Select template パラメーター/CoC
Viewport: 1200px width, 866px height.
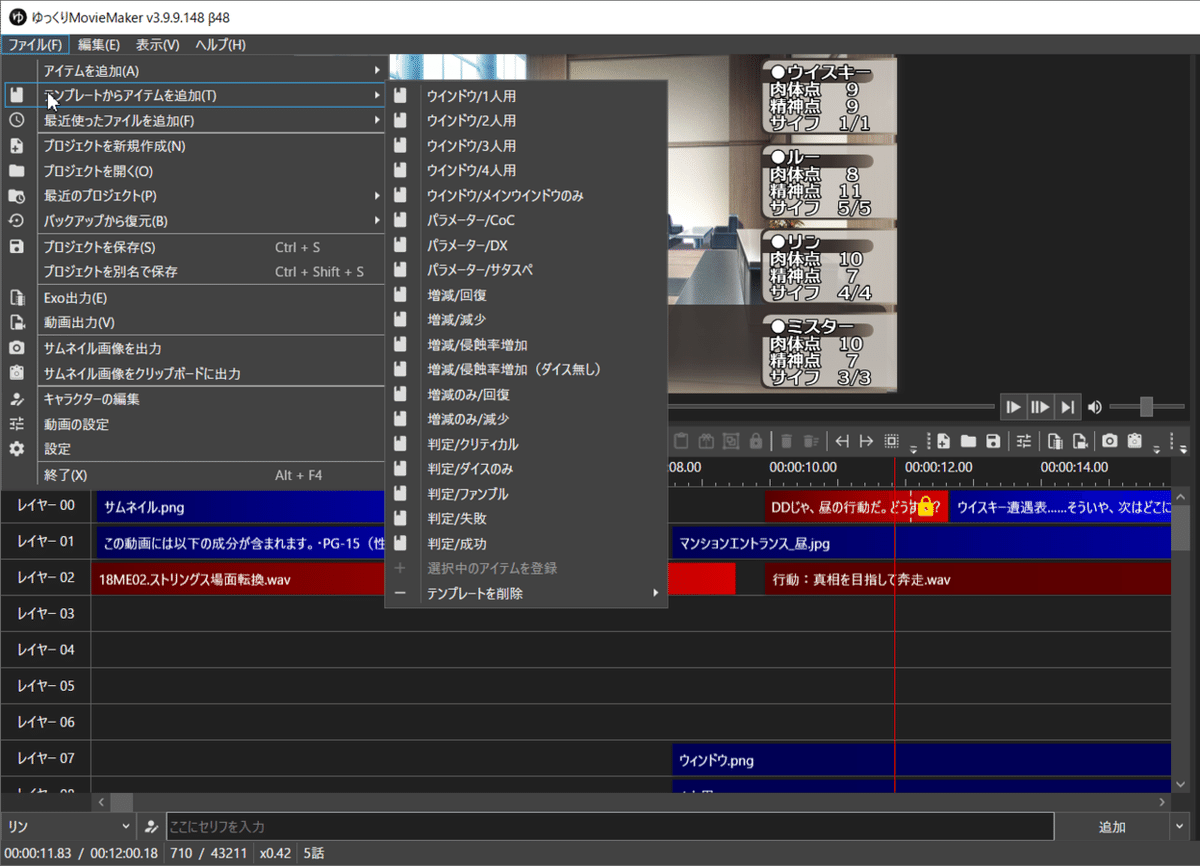click(526, 220)
